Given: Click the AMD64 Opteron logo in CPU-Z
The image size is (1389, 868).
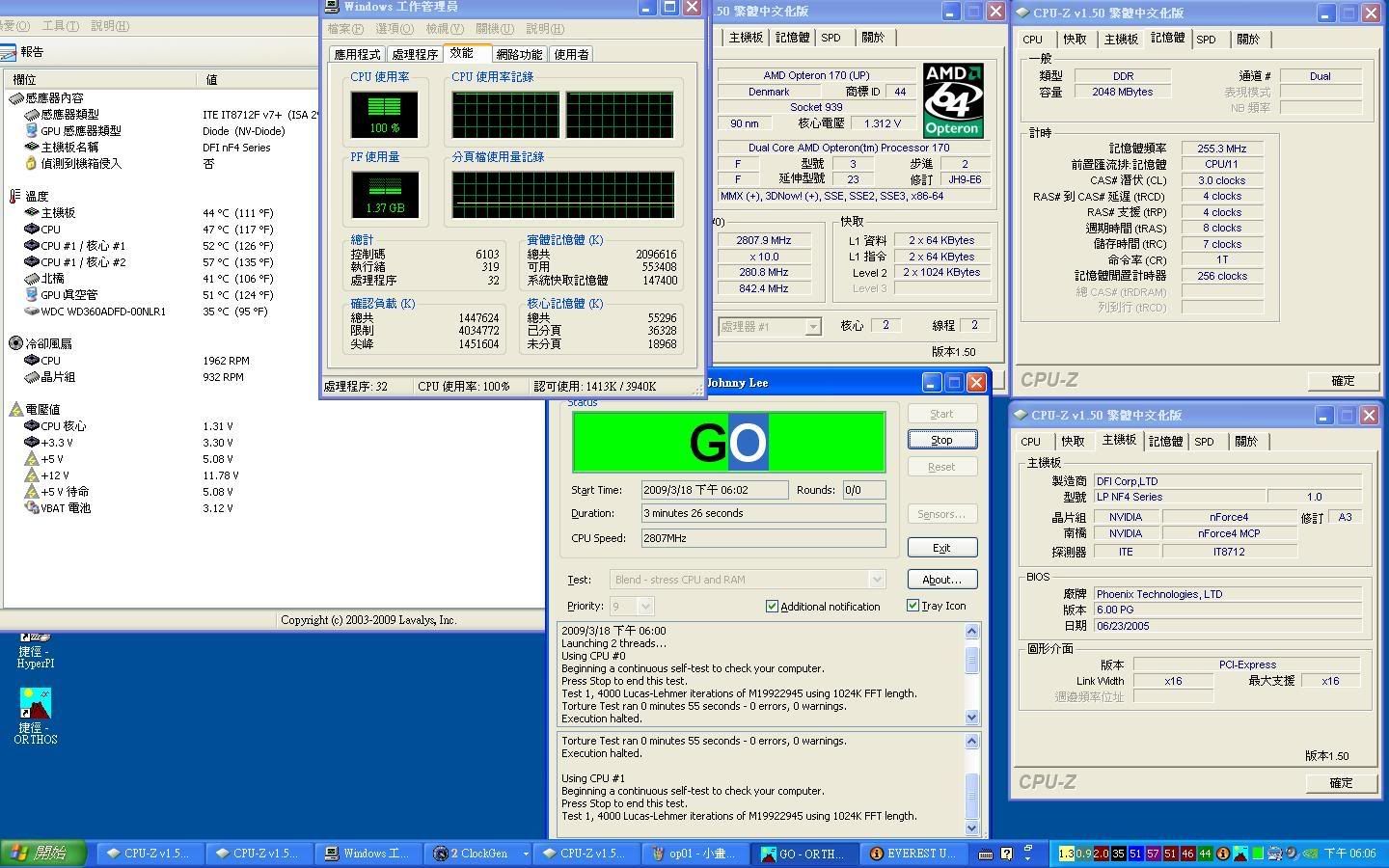Looking at the screenshot, I should pos(952,100).
